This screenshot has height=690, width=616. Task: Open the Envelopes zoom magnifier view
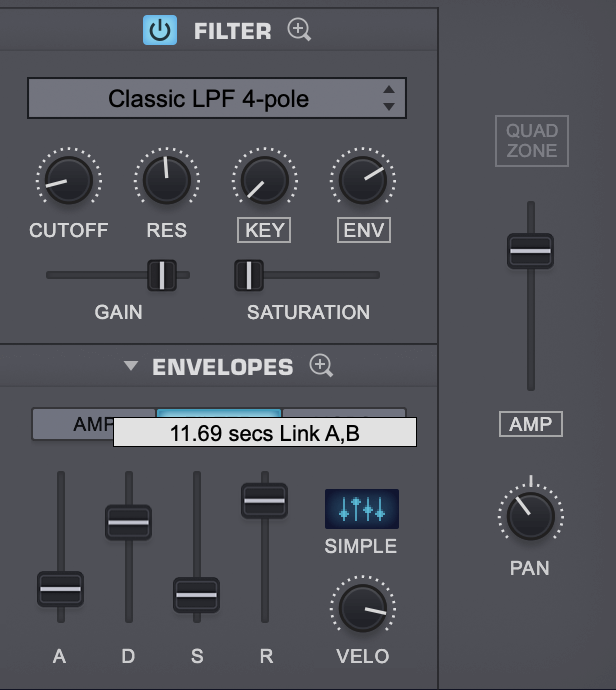[x=321, y=366]
